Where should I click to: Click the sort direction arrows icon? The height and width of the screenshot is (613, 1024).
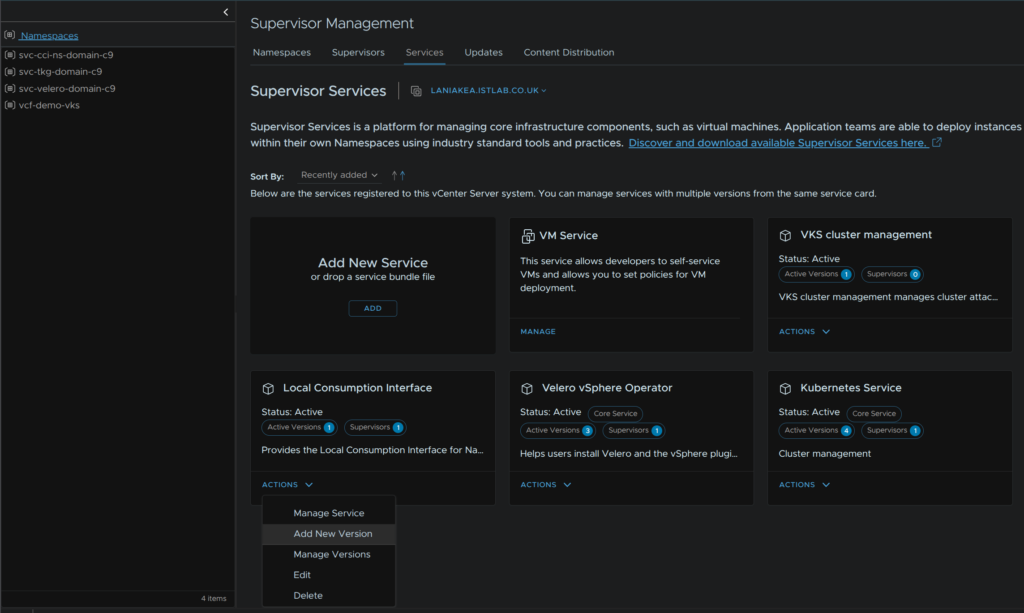[x=398, y=175]
